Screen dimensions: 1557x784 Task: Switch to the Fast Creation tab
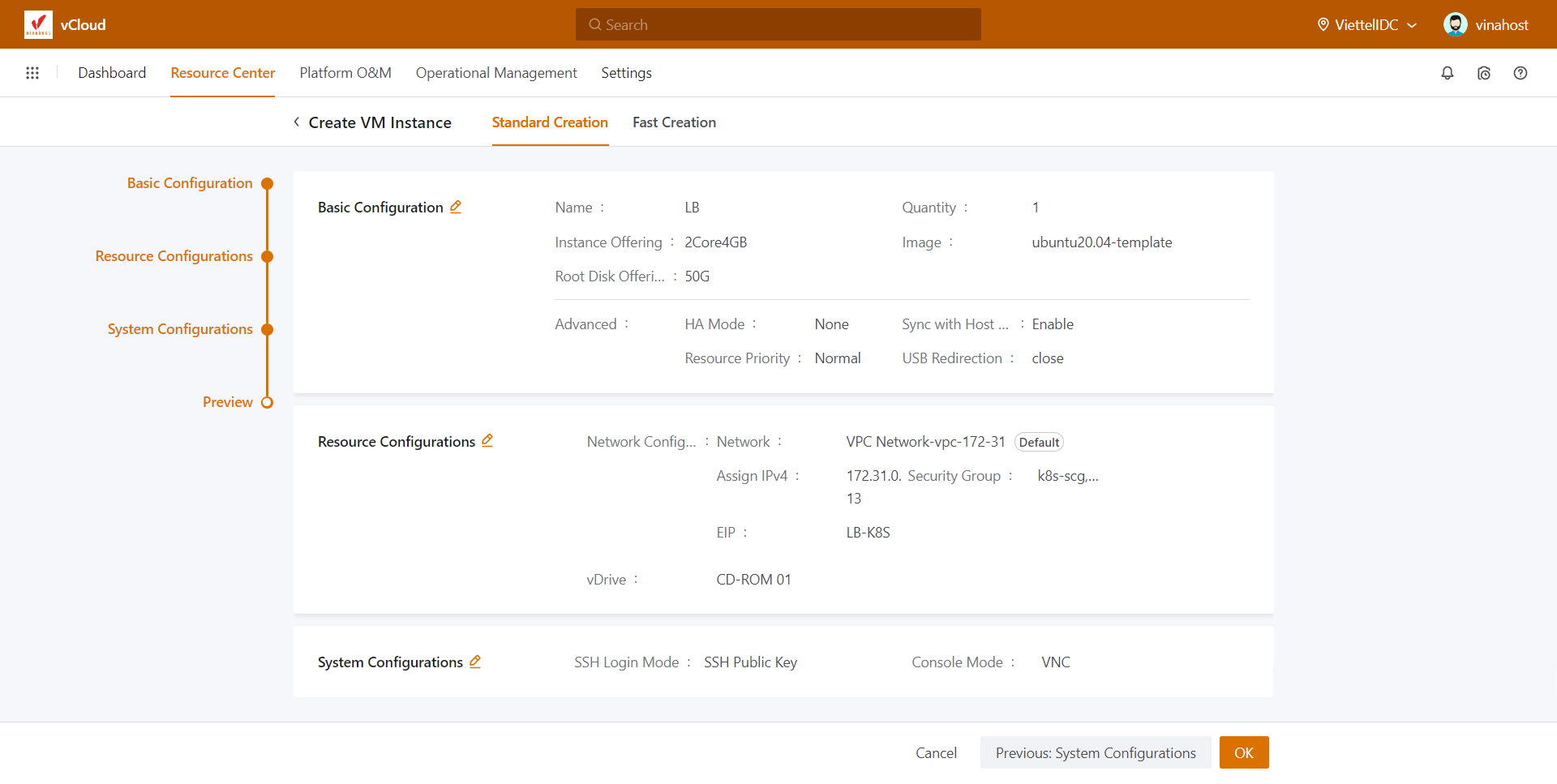(x=674, y=122)
